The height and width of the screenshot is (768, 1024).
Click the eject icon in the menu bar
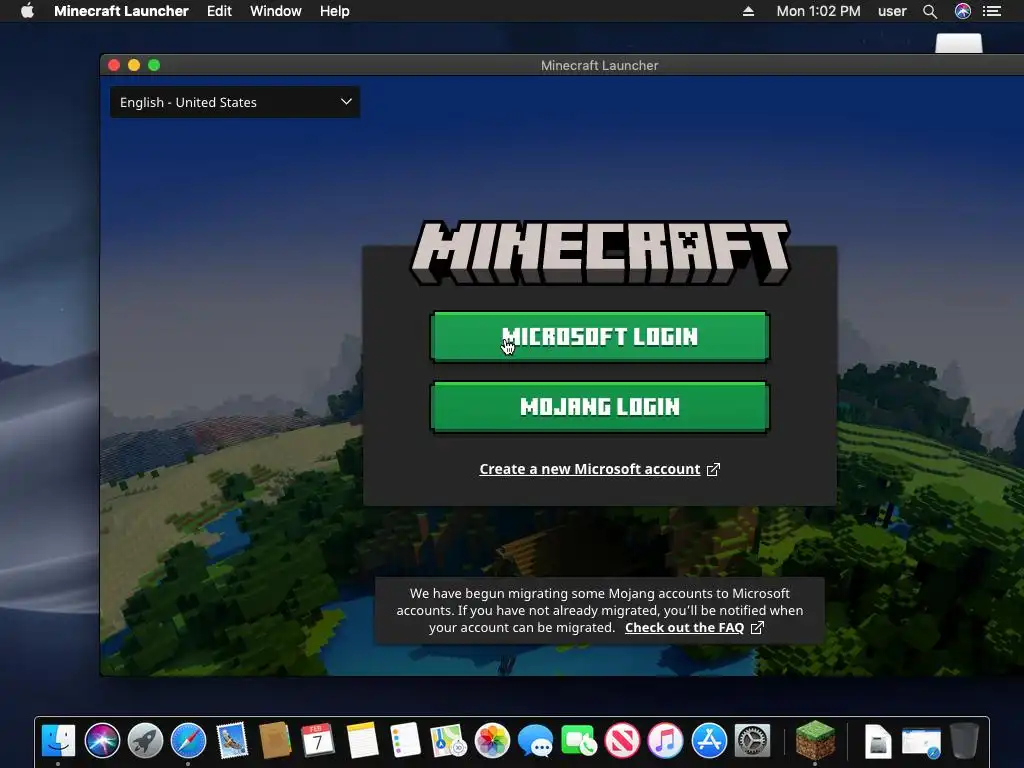coord(748,11)
